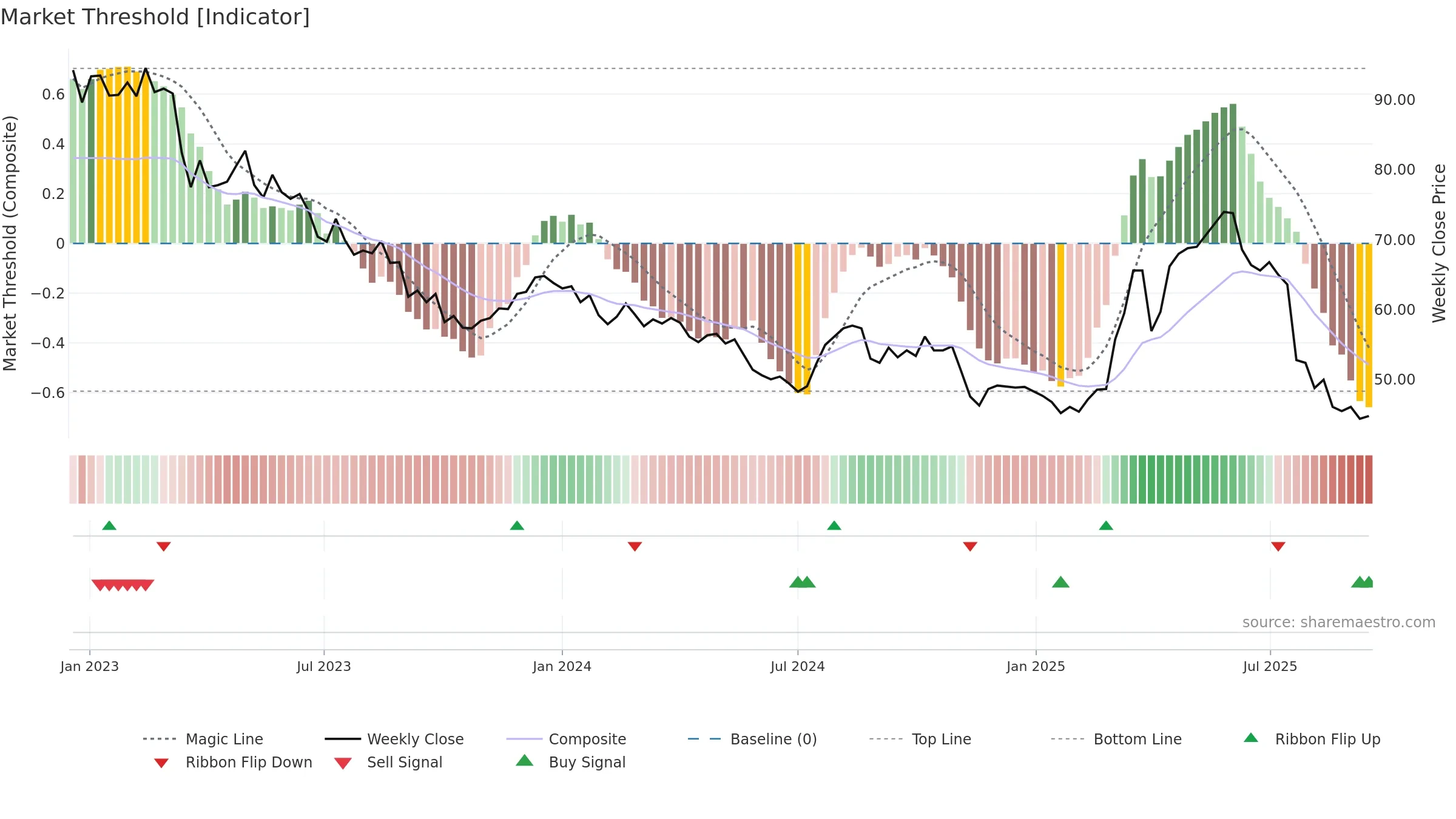Toggle Ribbon Flip Down legend entry
The height and width of the screenshot is (819, 1456).
pos(232,762)
